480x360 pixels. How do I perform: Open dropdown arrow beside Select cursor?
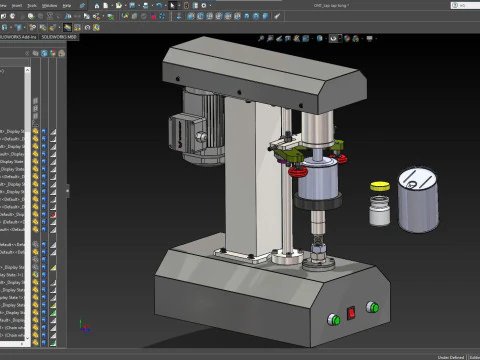[179, 6]
